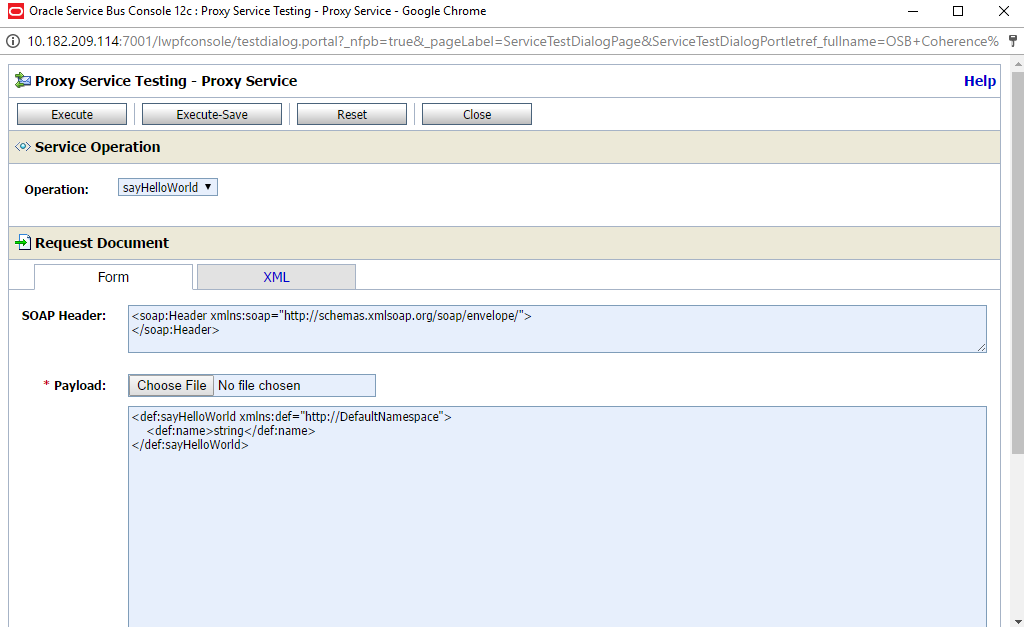1024x627 pixels.
Task: Reset the test form
Action: point(351,114)
